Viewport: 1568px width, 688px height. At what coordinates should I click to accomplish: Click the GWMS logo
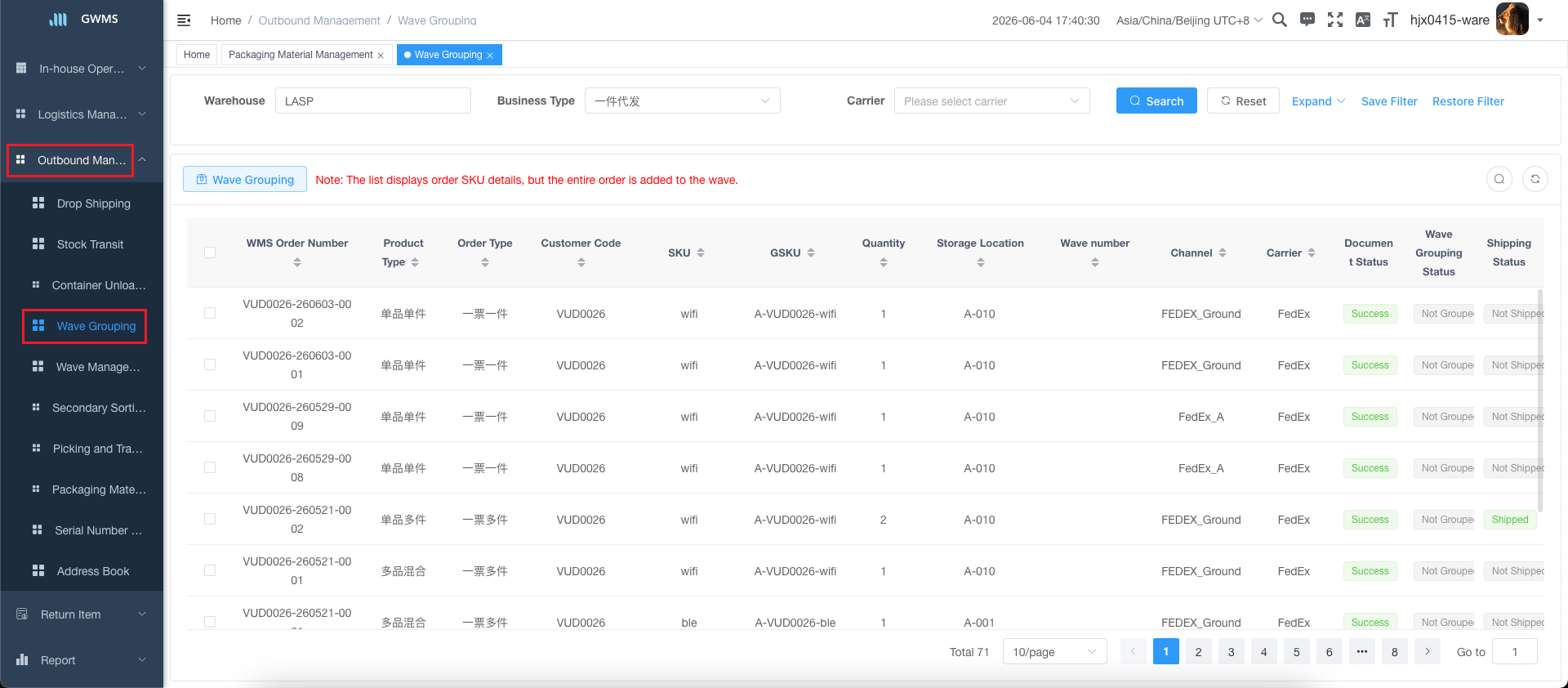tap(82, 19)
